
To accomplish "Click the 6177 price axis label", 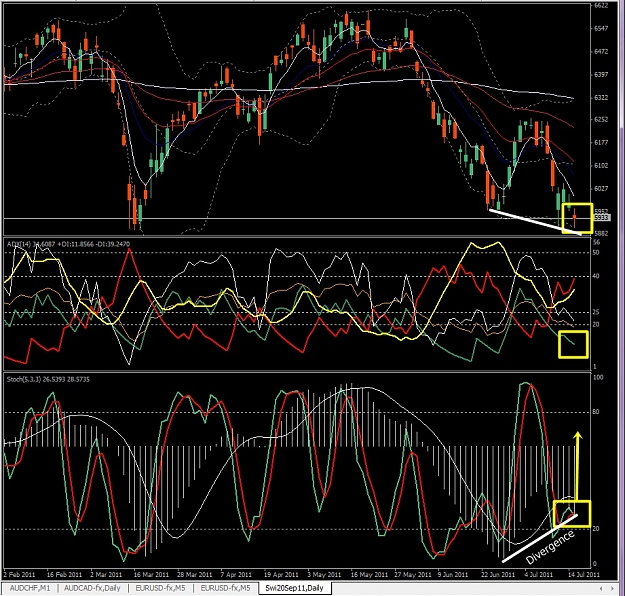I will click(601, 142).
